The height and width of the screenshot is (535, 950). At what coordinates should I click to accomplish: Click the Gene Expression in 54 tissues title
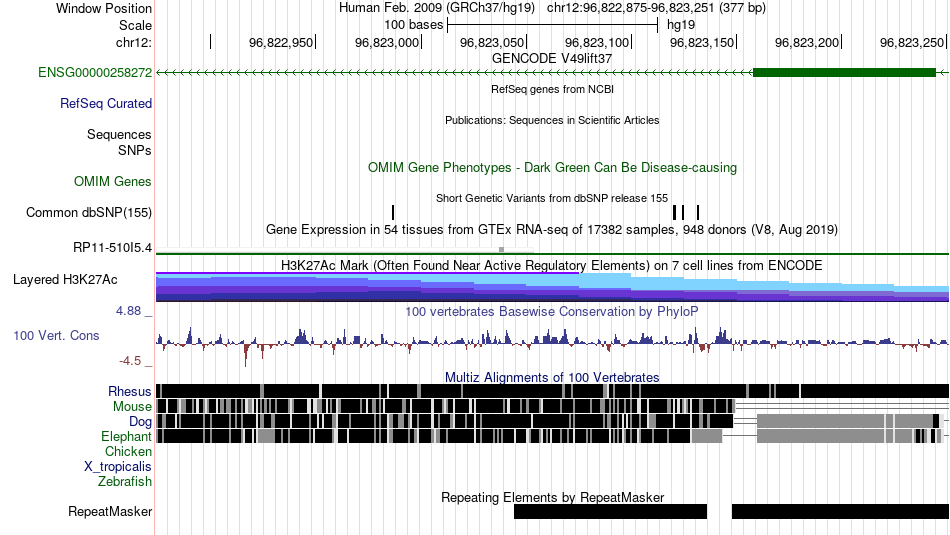coord(552,230)
